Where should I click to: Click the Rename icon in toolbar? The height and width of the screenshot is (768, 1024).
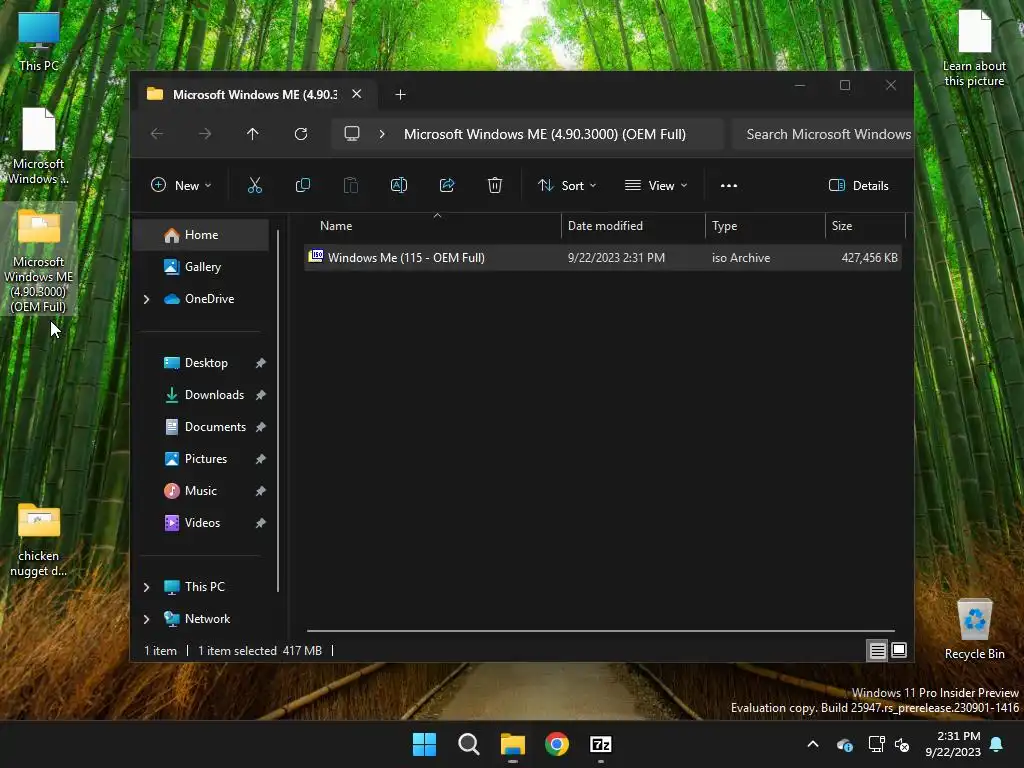[x=398, y=185]
